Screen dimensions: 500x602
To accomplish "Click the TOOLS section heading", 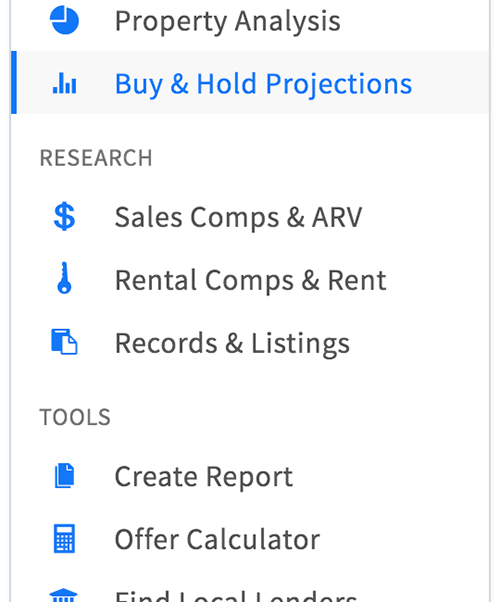I will pyautogui.click(x=75, y=417).
